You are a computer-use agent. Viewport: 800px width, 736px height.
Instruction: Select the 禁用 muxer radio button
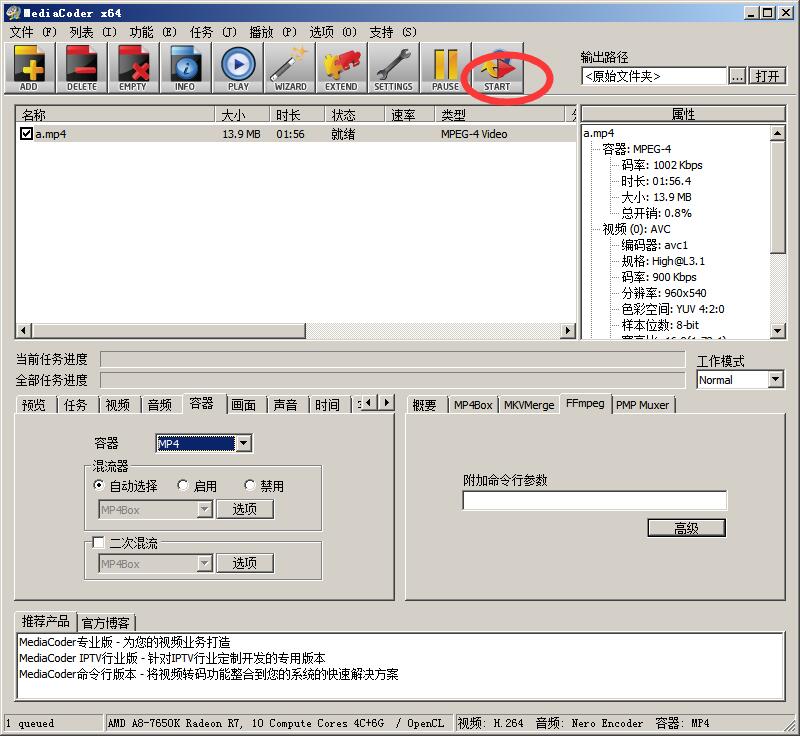[x=249, y=486]
